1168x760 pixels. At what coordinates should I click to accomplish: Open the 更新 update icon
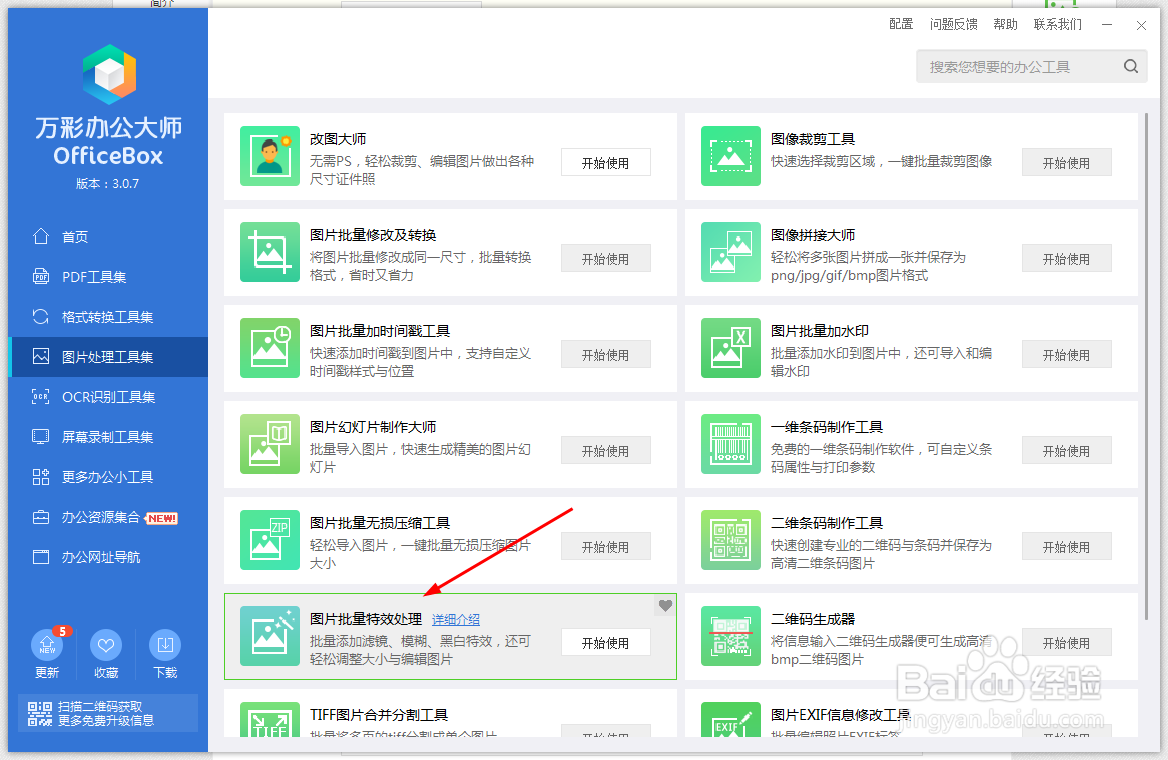pyautogui.click(x=47, y=645)
